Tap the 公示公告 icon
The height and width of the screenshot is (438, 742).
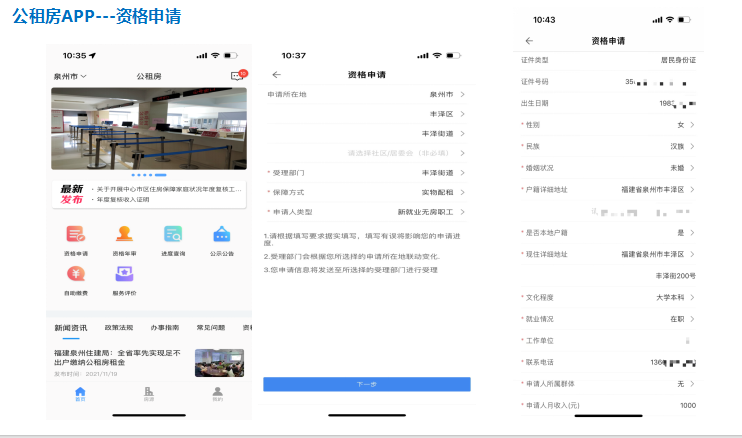pyautogui.click(x=222, y=236)
